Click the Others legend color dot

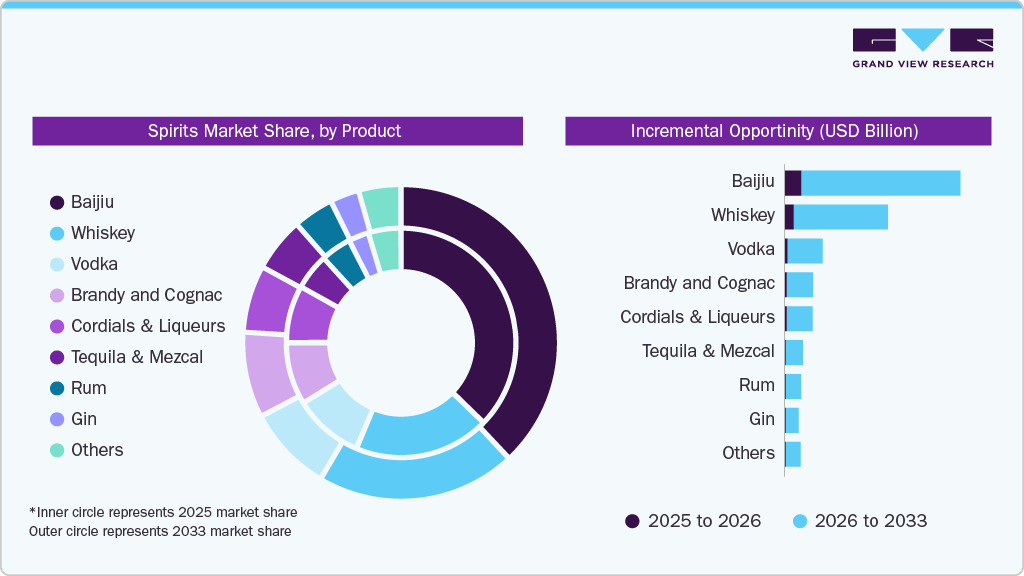click(x=57, y=450)
